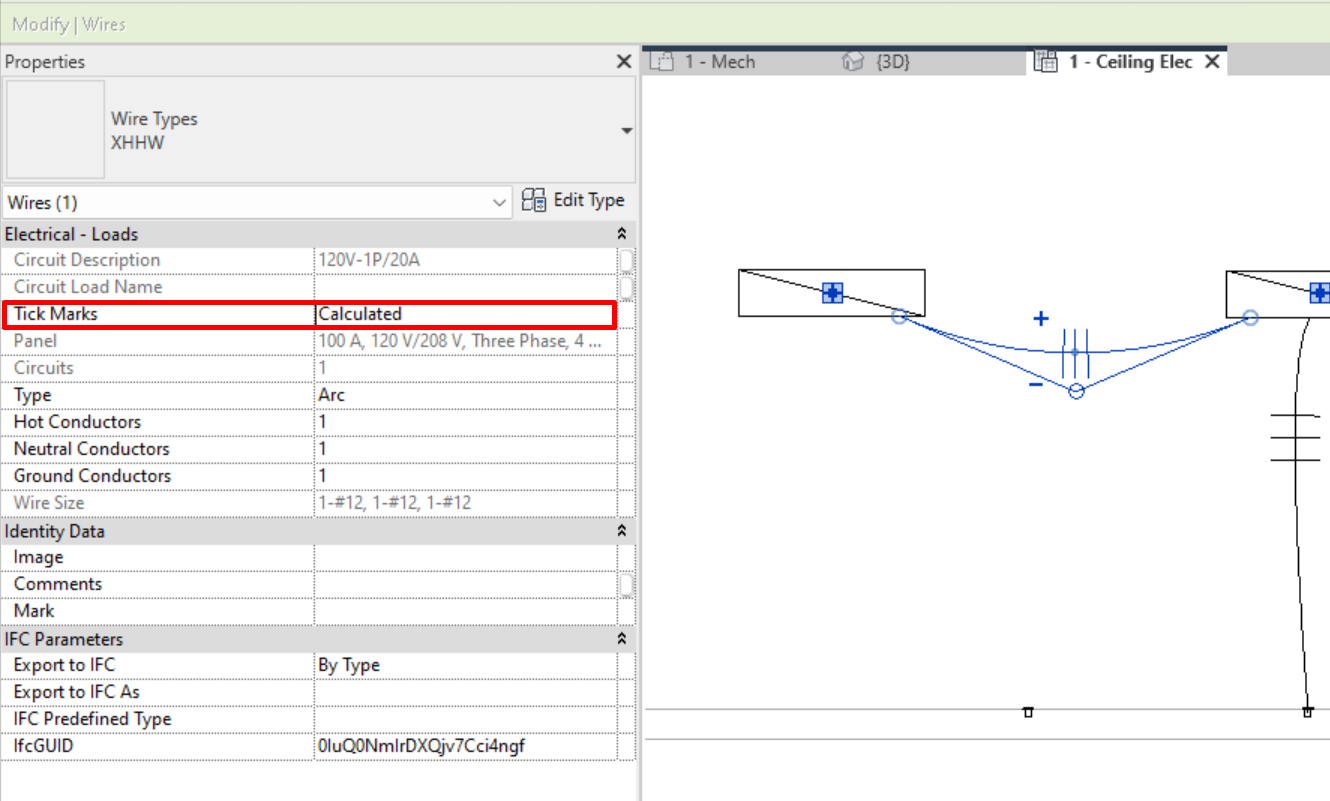Select the wire's left end vertex circle
1330x801 pixels.
(899, 317)
